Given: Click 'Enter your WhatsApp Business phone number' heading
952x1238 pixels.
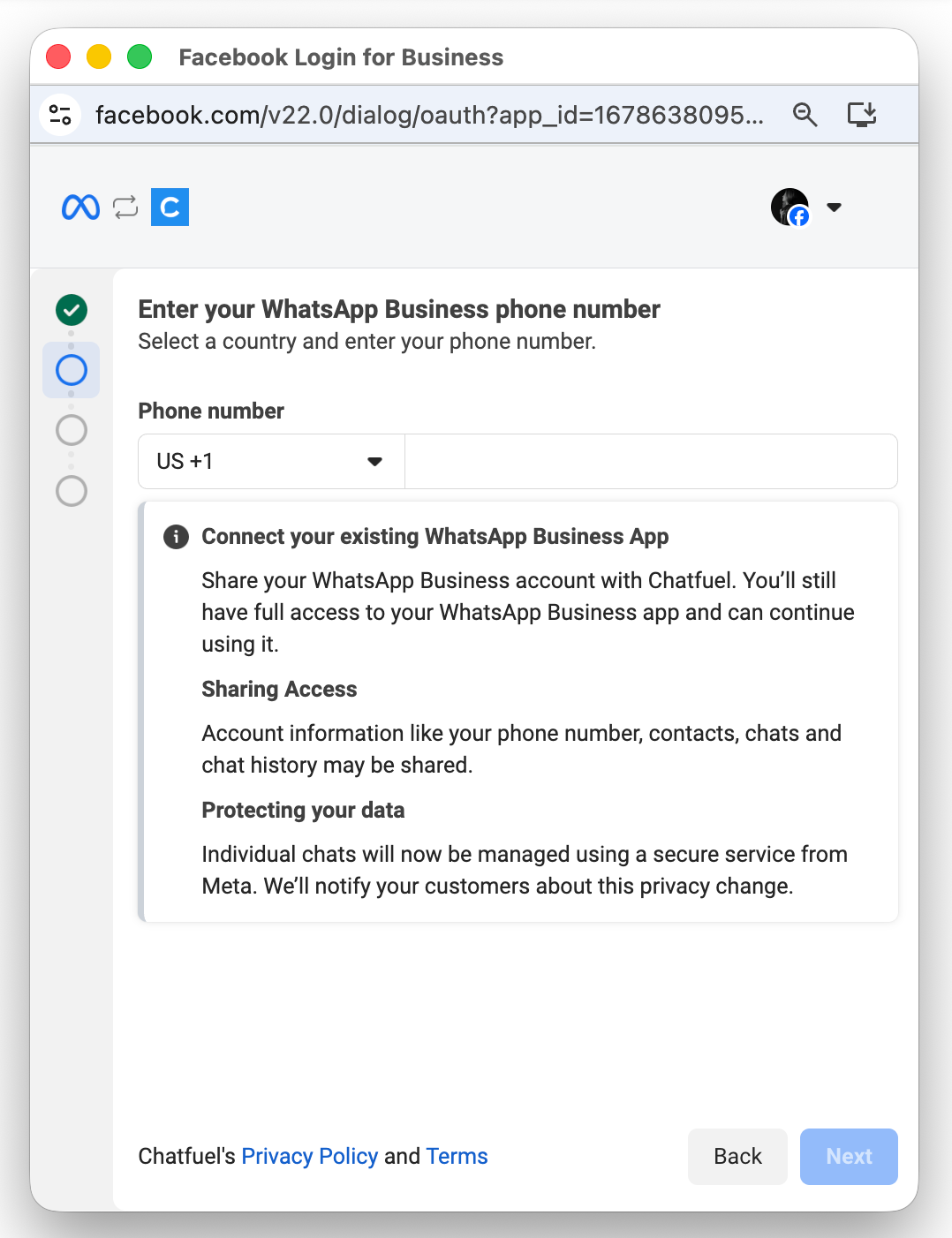Looking at the screenshot, I should pos(399,309).
